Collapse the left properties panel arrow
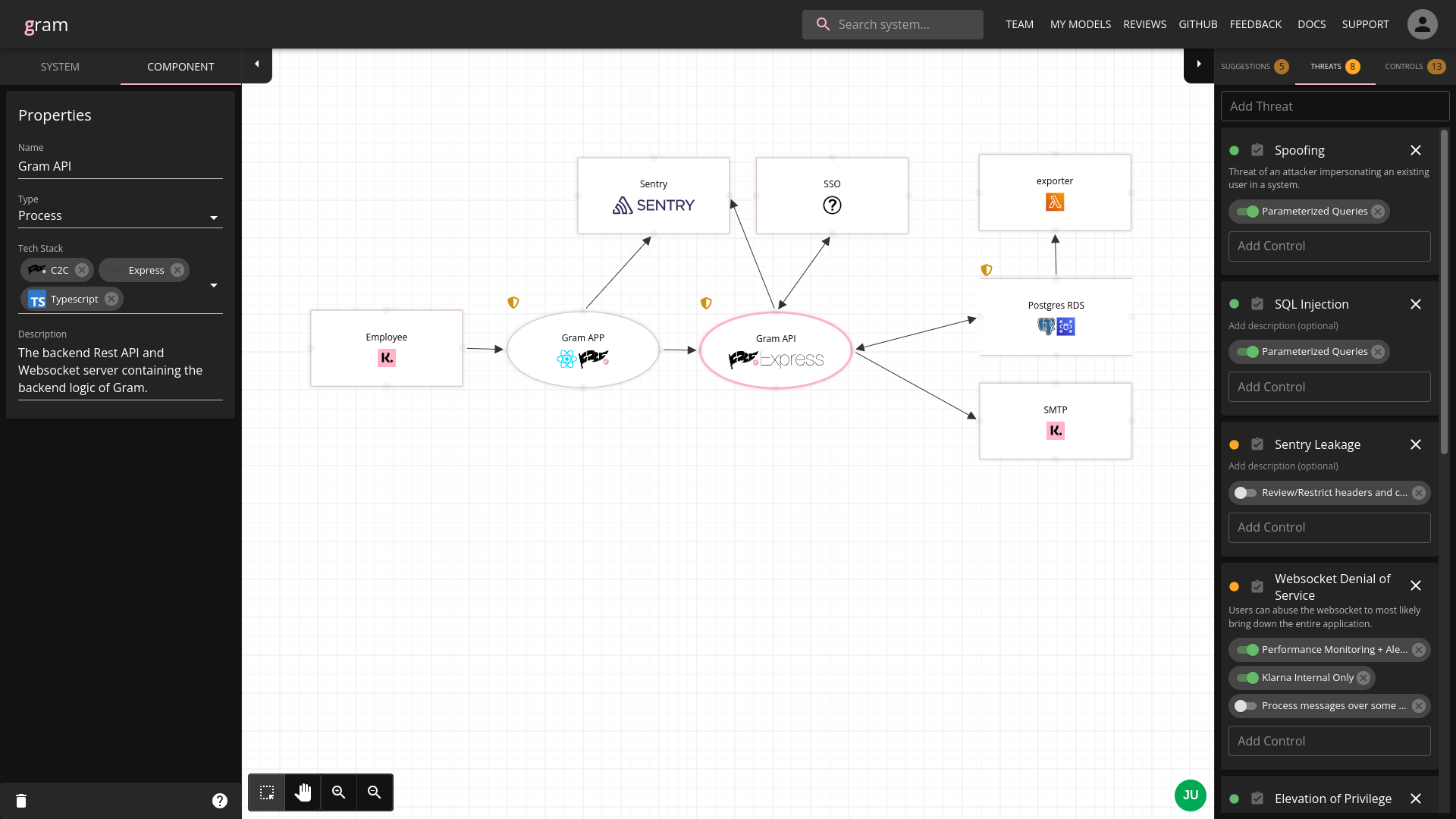Image resolution: width=1456 pixels, height=819 pixels. pos(257,64)
